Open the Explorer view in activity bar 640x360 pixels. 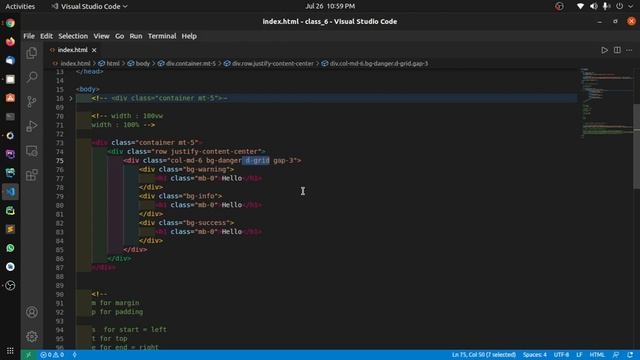tap(32, 53)
